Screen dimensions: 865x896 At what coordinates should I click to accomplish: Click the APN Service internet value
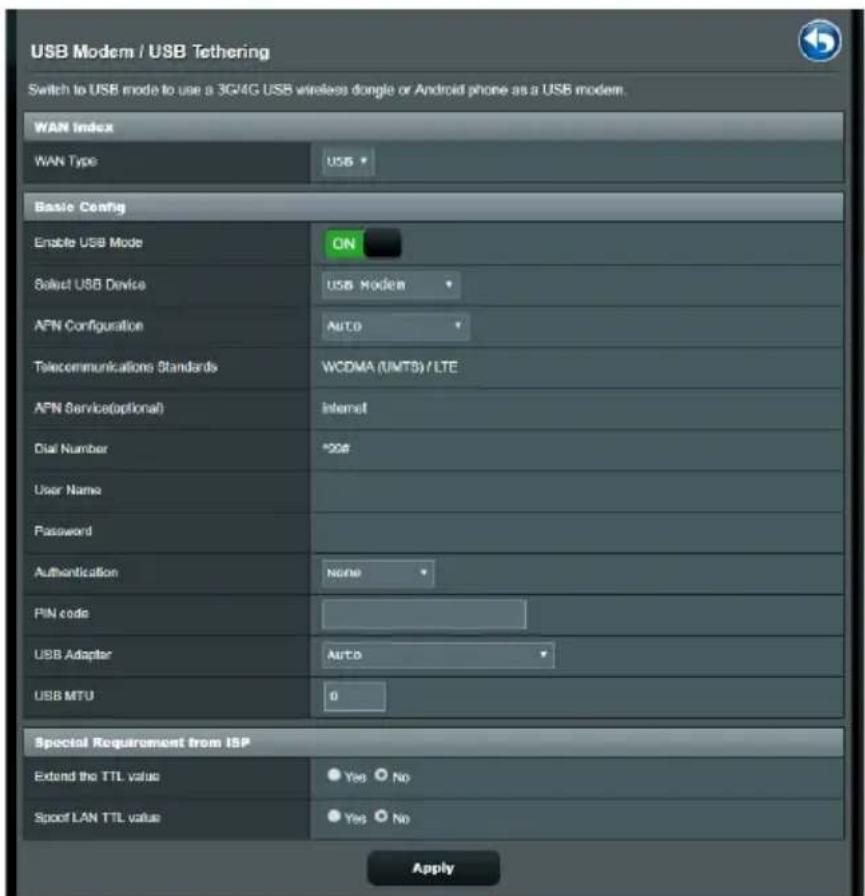[x=345, y=408]
